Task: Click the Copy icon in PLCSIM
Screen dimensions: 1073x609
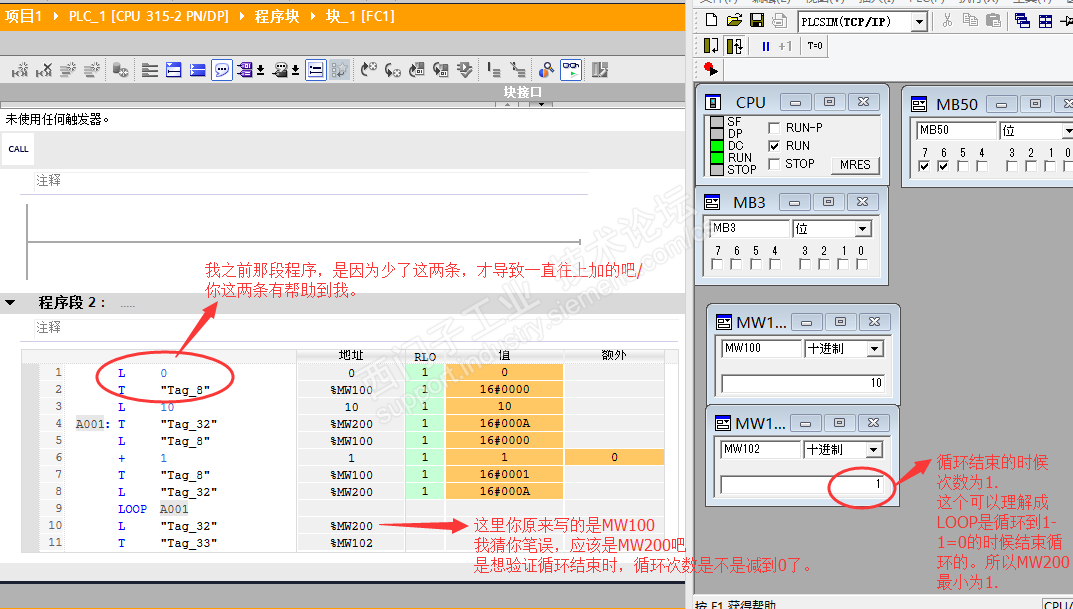Action: [x=970, y=21]
